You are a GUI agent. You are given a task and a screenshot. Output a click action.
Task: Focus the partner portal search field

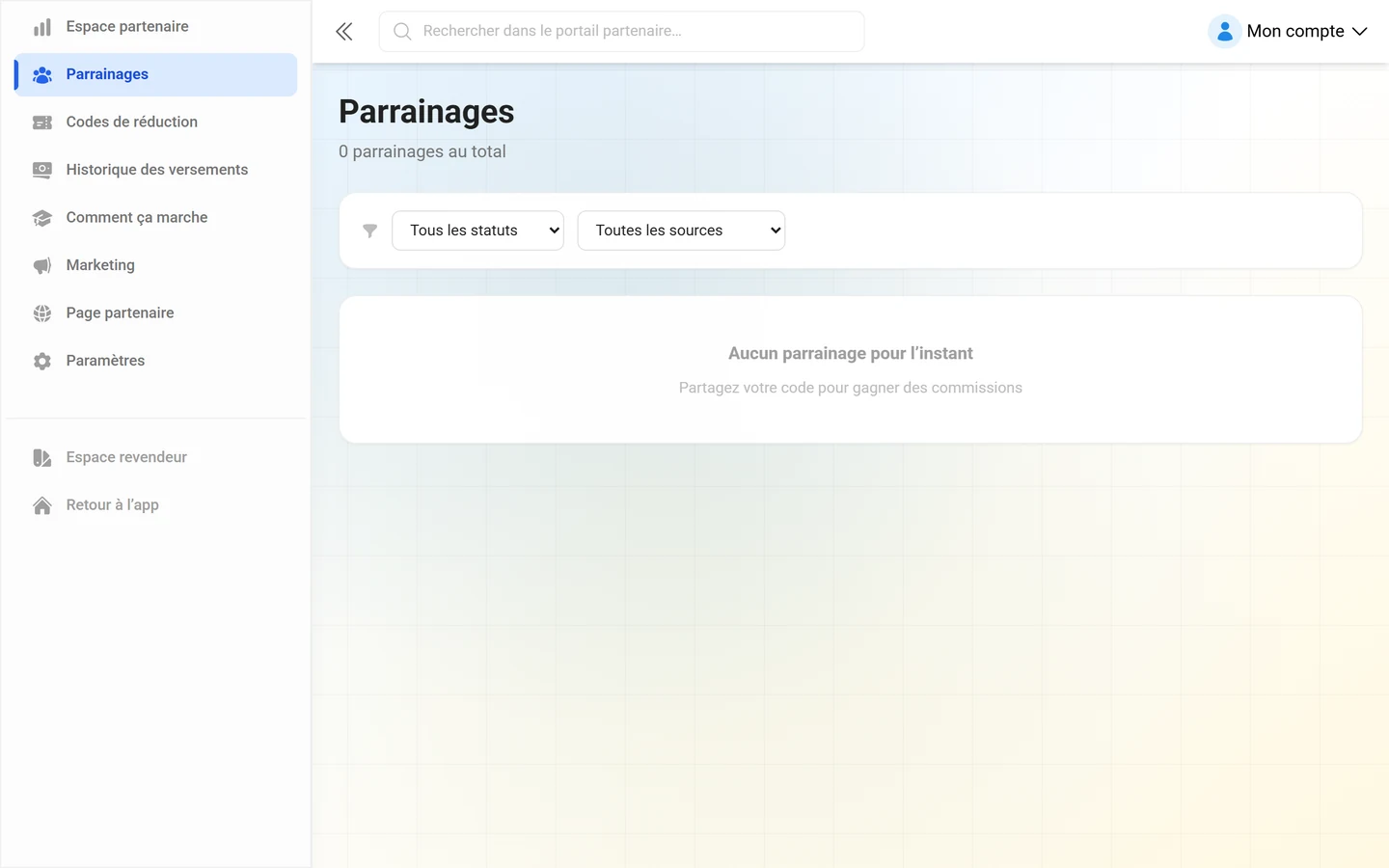(x=621, y=32)
